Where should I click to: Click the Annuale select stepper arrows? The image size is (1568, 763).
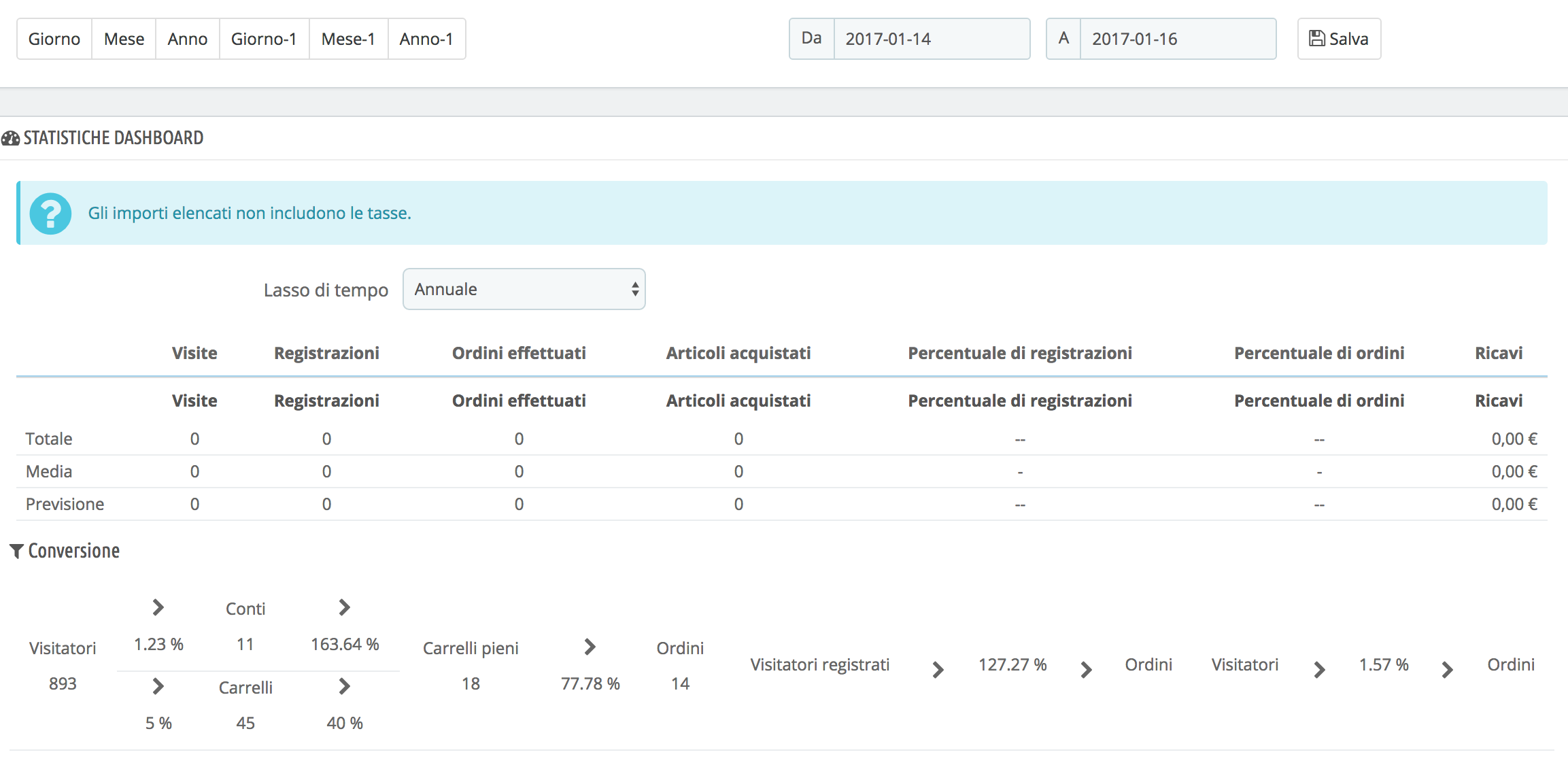pos(634,289)
